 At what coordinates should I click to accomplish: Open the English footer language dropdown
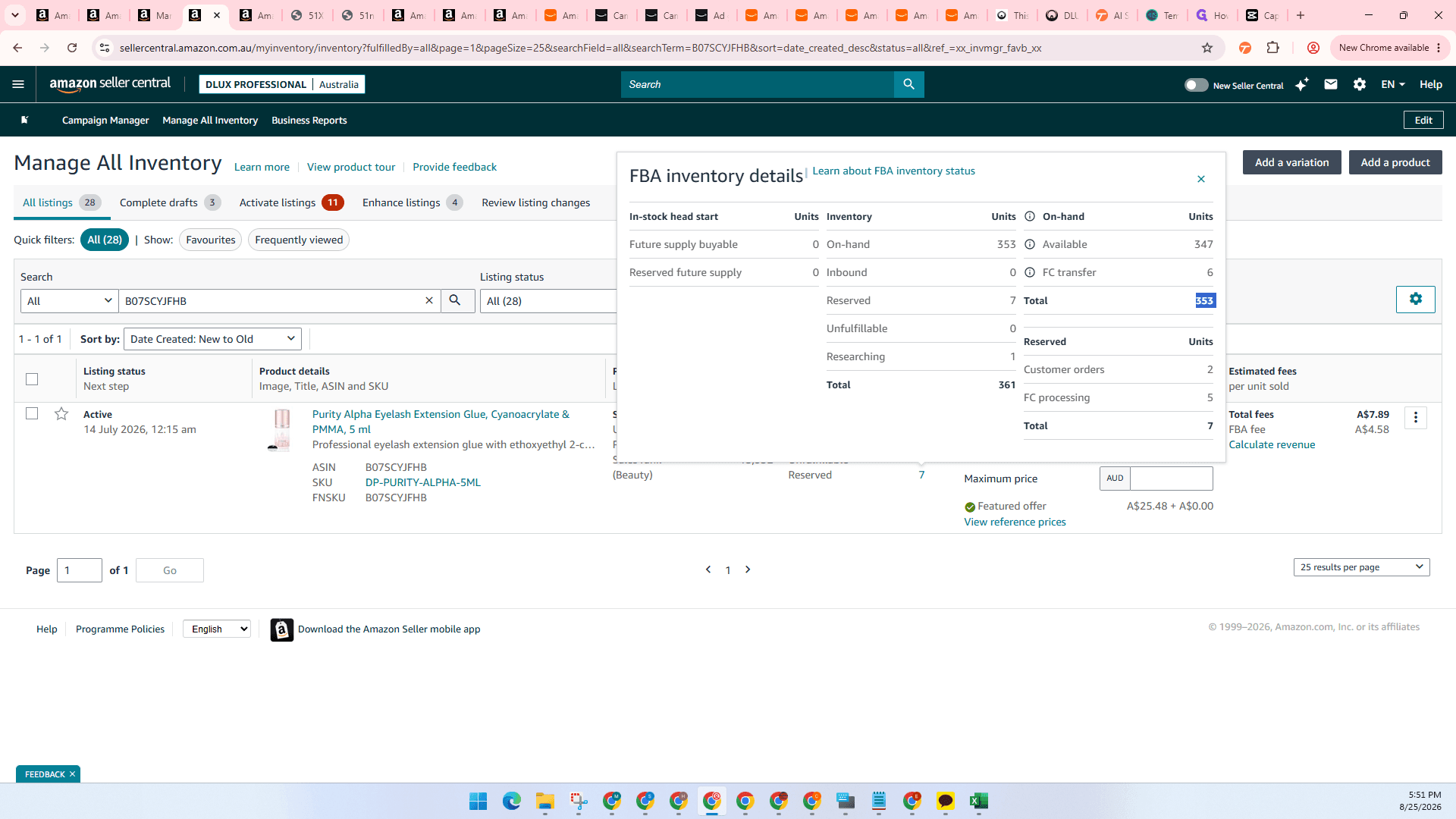pyautogui.click(x=216, y=629)
